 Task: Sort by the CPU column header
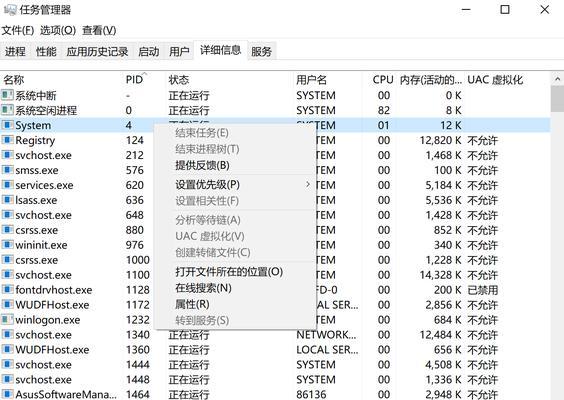[383, 79]
